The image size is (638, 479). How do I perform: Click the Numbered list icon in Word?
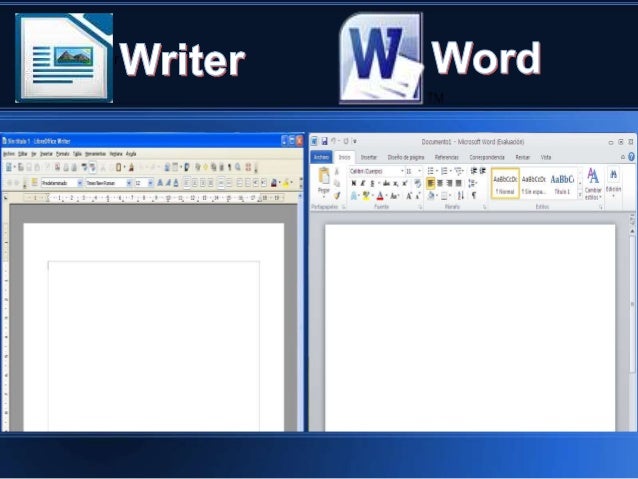pyautogui.click(x=444, y=171)
